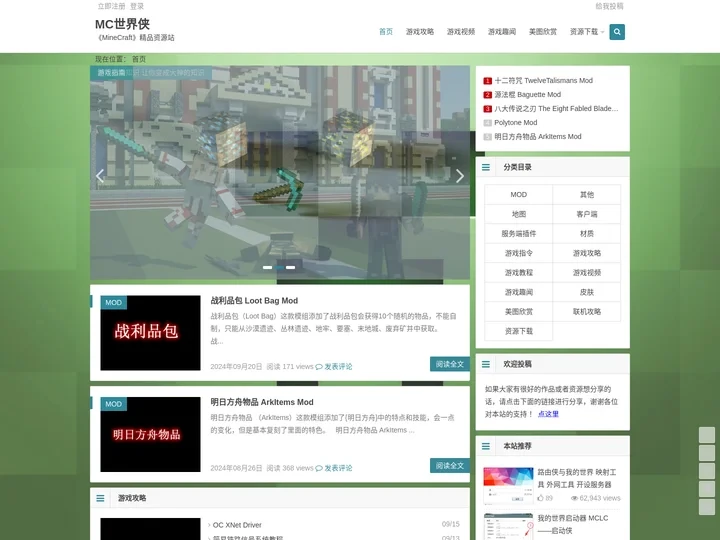Click the 分类目录 widget menu icon
Image resolution: width=720 pixels, height=540 pixels.
point(486,167)
